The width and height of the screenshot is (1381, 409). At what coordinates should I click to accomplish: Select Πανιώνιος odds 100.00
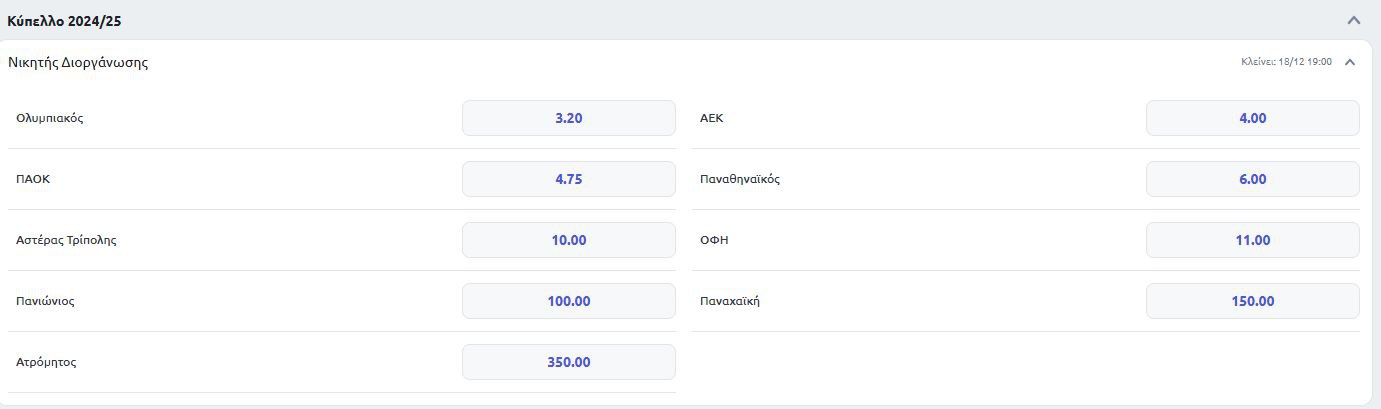(x=569, y=301)
